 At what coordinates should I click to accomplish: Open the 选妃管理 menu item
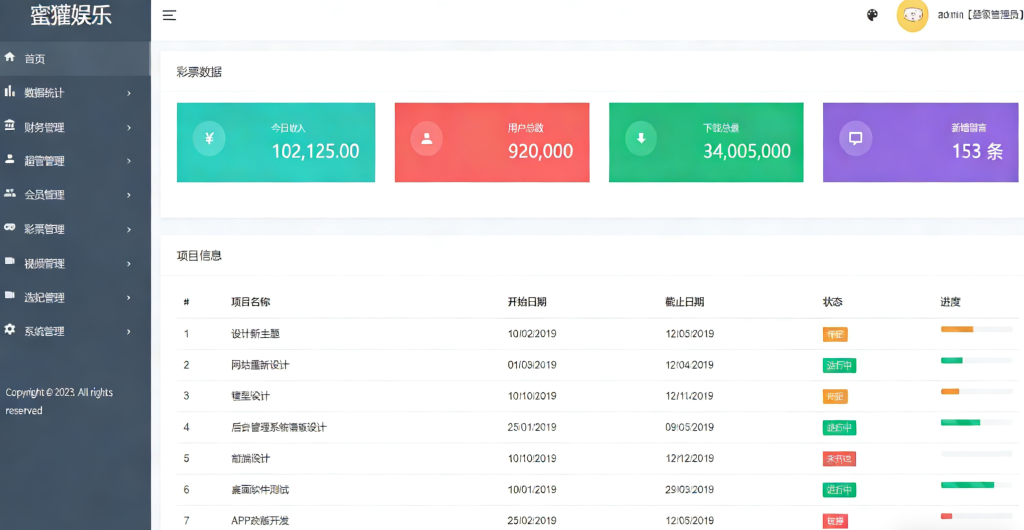click(x=45, y=297)
